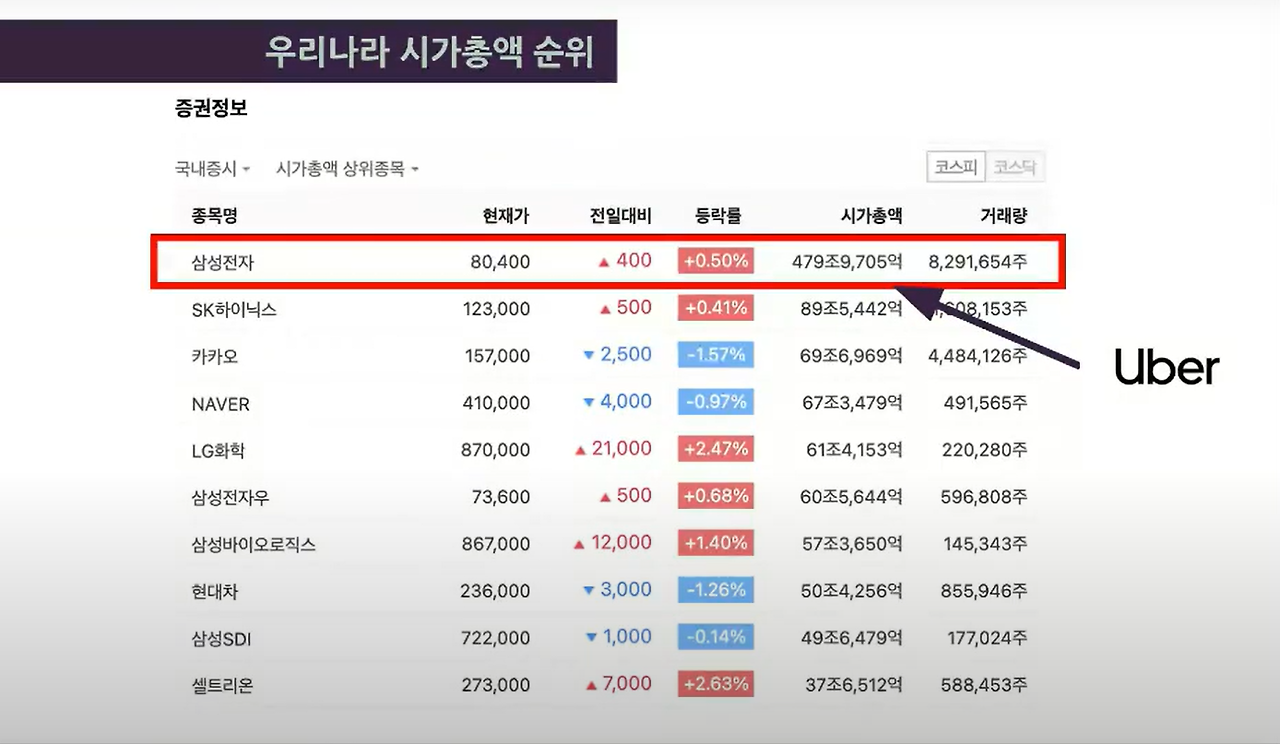The height and width of the screenshot is (744, 1280).
Task: Click the +0.50% change badge
Action: click(715, 261)
